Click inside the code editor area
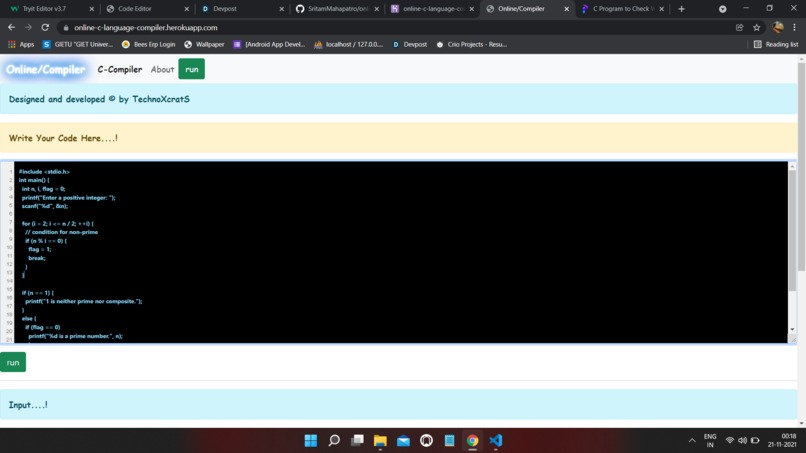The height and width of the screenshot is (453, 806). pos(400,252)
